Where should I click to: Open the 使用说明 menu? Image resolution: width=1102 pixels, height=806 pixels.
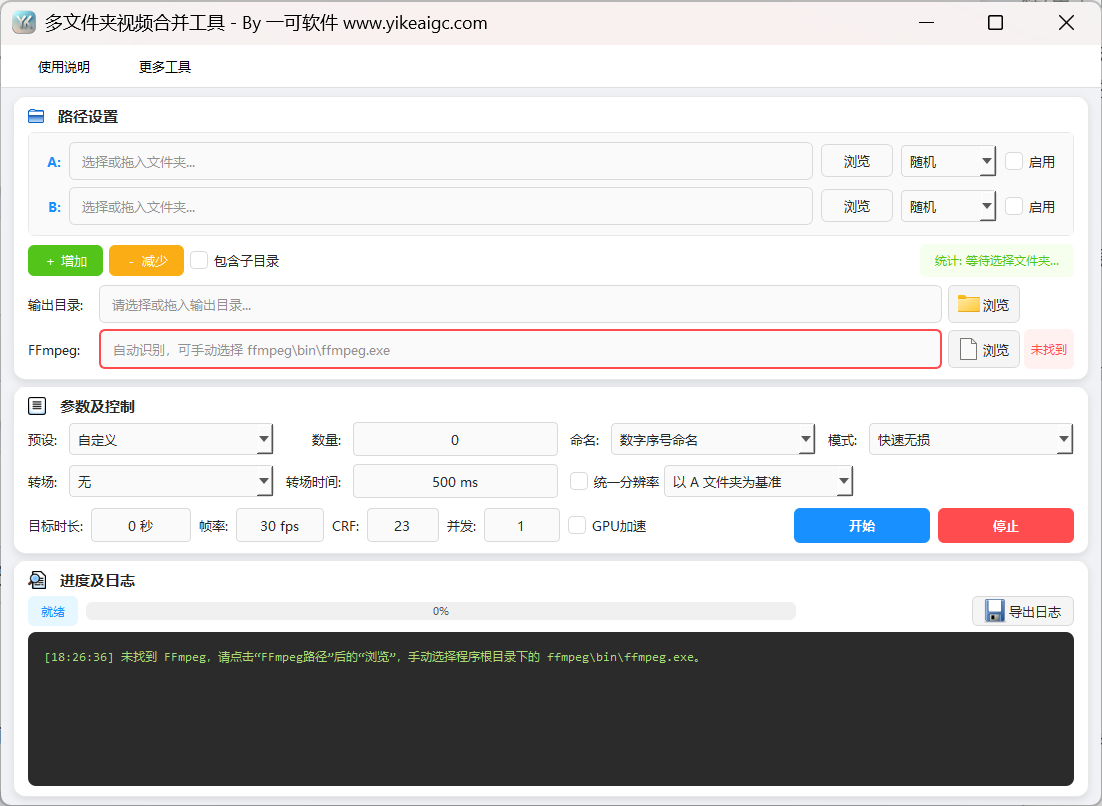[64, 67]
